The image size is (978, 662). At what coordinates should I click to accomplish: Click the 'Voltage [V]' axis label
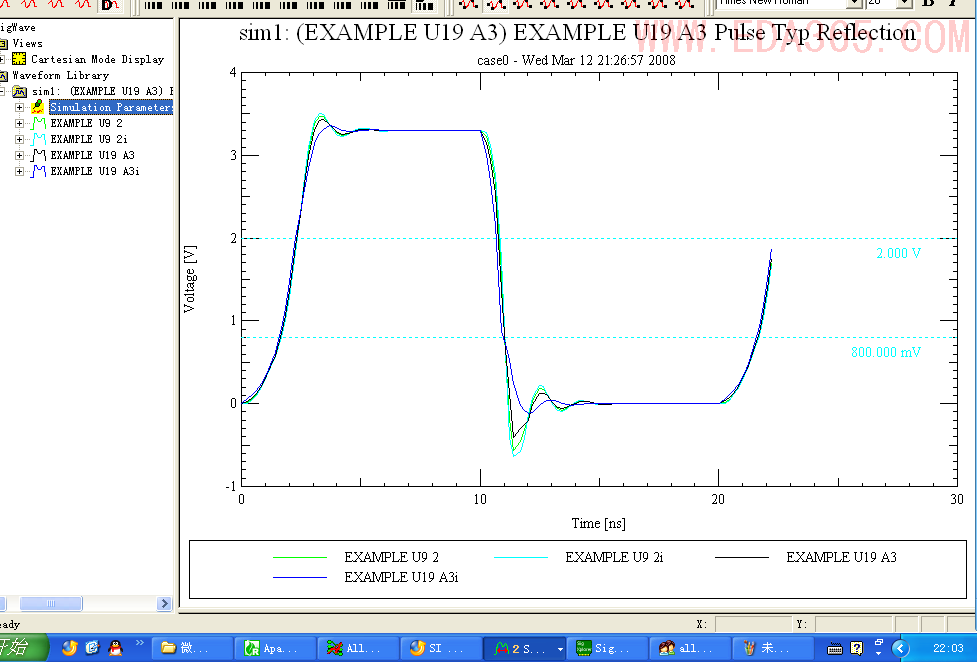coord(190,279)
